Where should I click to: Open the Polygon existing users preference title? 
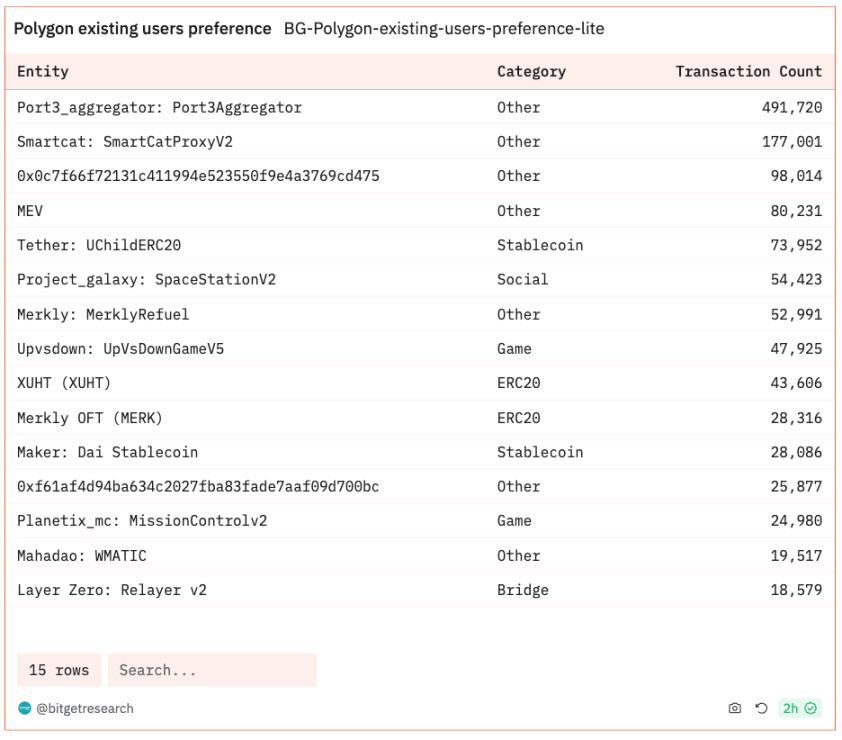(x=142, y=29)
